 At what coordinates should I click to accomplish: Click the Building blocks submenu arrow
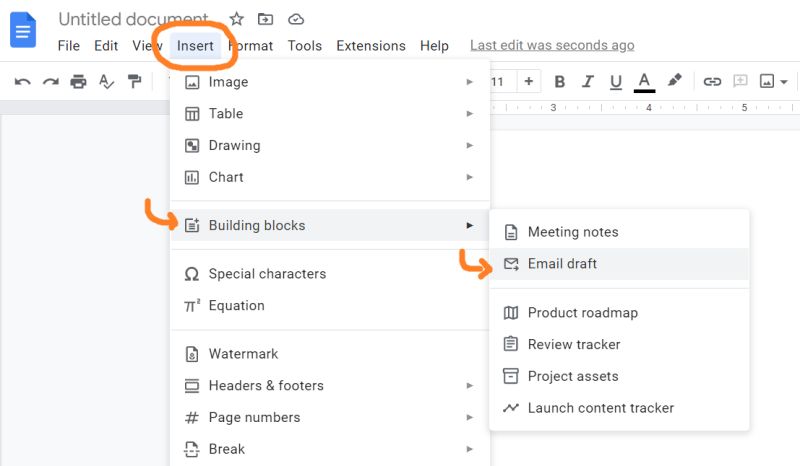click(x=469, y=225)
